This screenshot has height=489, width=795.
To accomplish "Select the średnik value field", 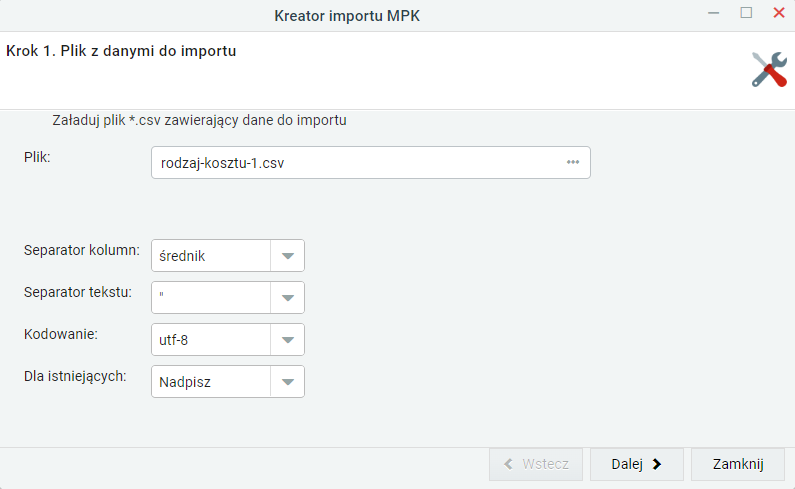I will point(211,256).
